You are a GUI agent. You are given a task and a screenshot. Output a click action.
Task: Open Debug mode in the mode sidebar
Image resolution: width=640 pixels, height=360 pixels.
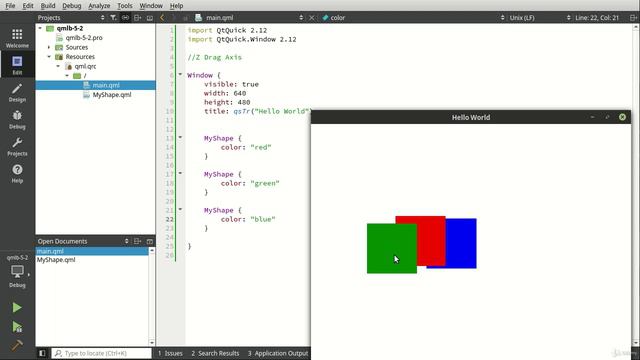17,119
